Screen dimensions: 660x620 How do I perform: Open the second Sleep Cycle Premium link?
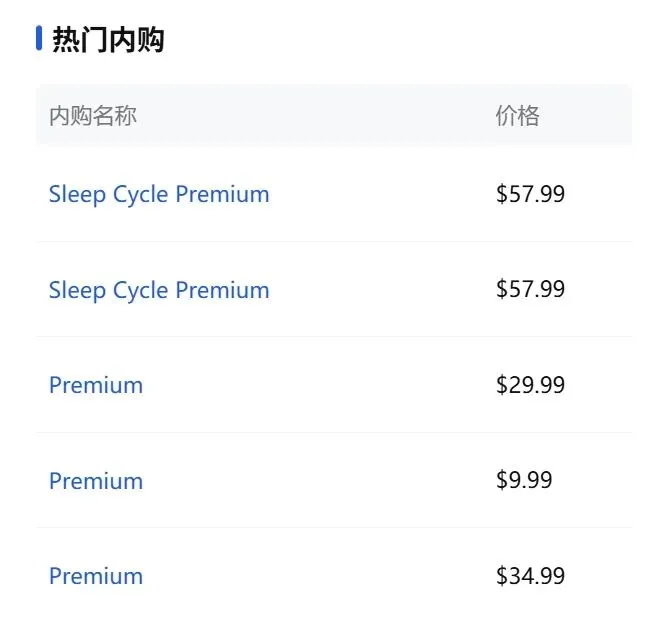pyautogui.click(x=159, y=290)
